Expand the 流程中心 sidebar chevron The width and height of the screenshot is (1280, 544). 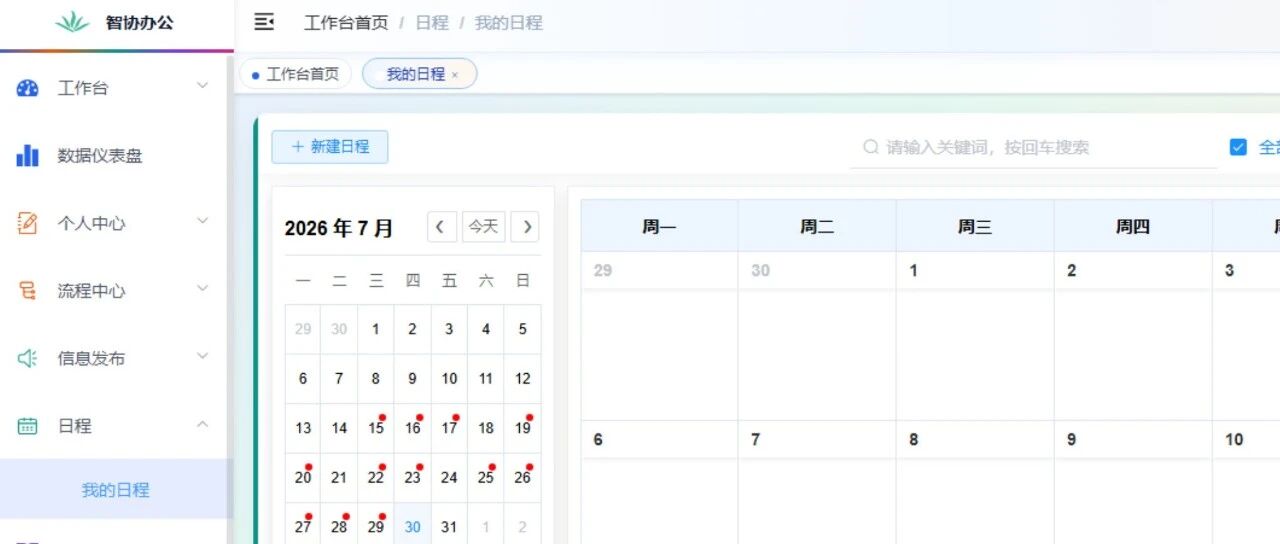pyautogui.click(x=202, y=289)
